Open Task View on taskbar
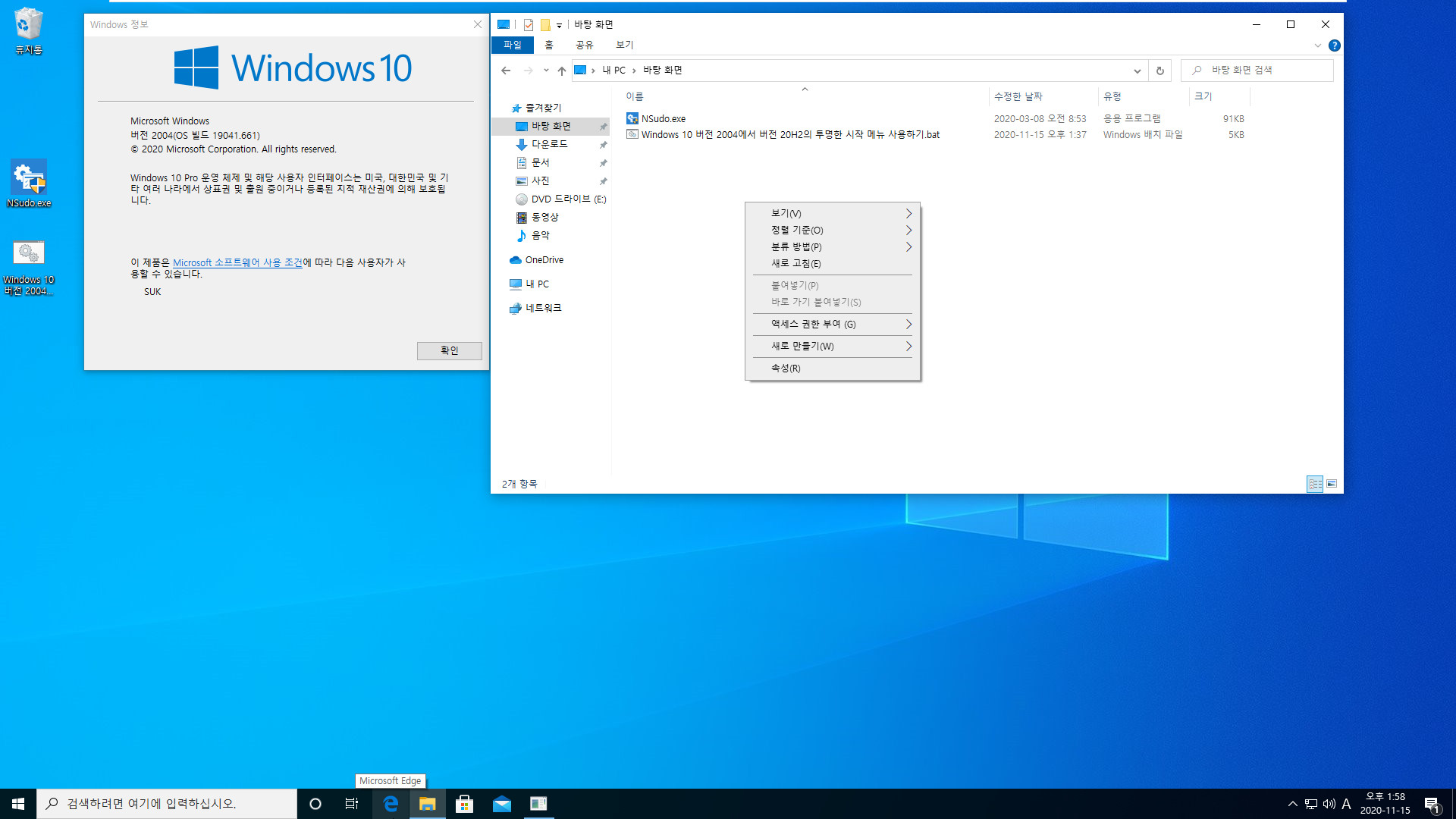Screen dimensions: 1456x819 [352, 804]
